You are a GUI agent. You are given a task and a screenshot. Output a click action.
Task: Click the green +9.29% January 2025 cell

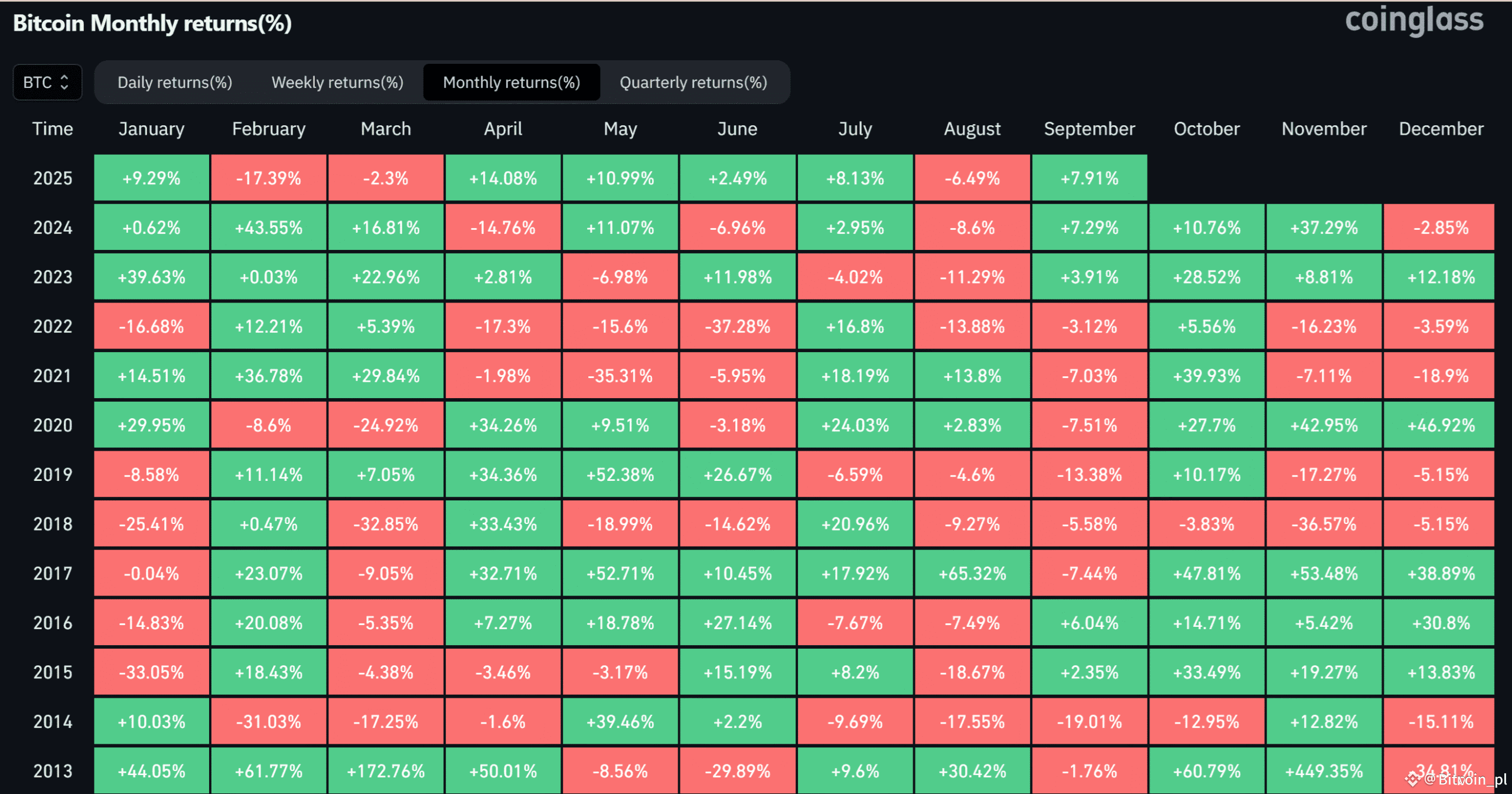152,178
